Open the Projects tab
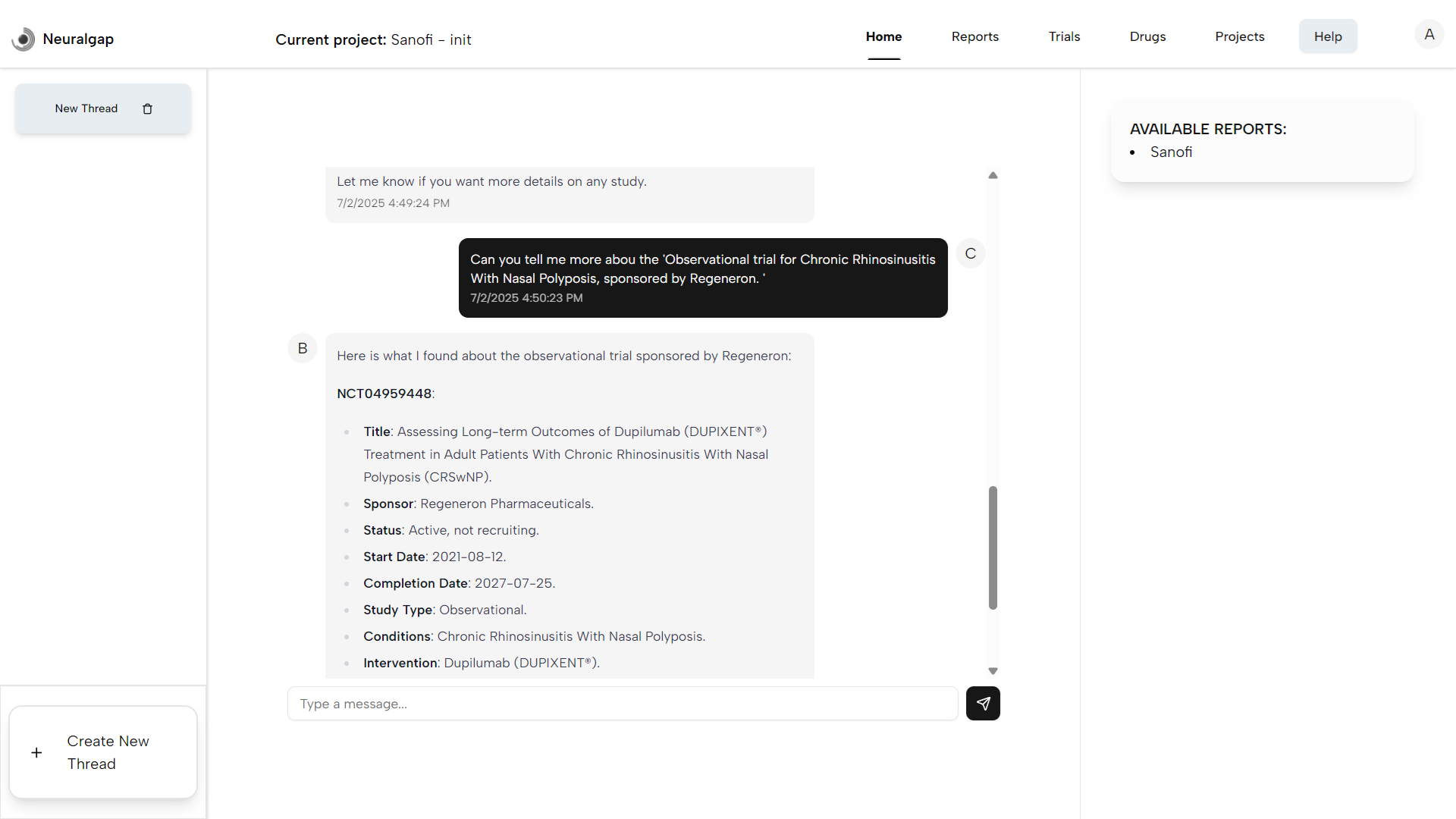 pos(1239,36)
